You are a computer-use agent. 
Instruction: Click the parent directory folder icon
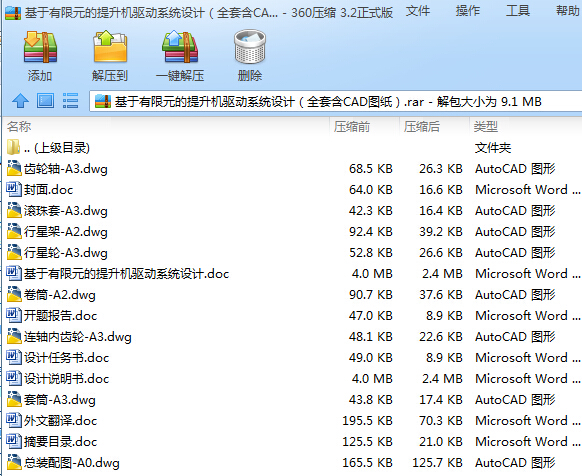13,147
